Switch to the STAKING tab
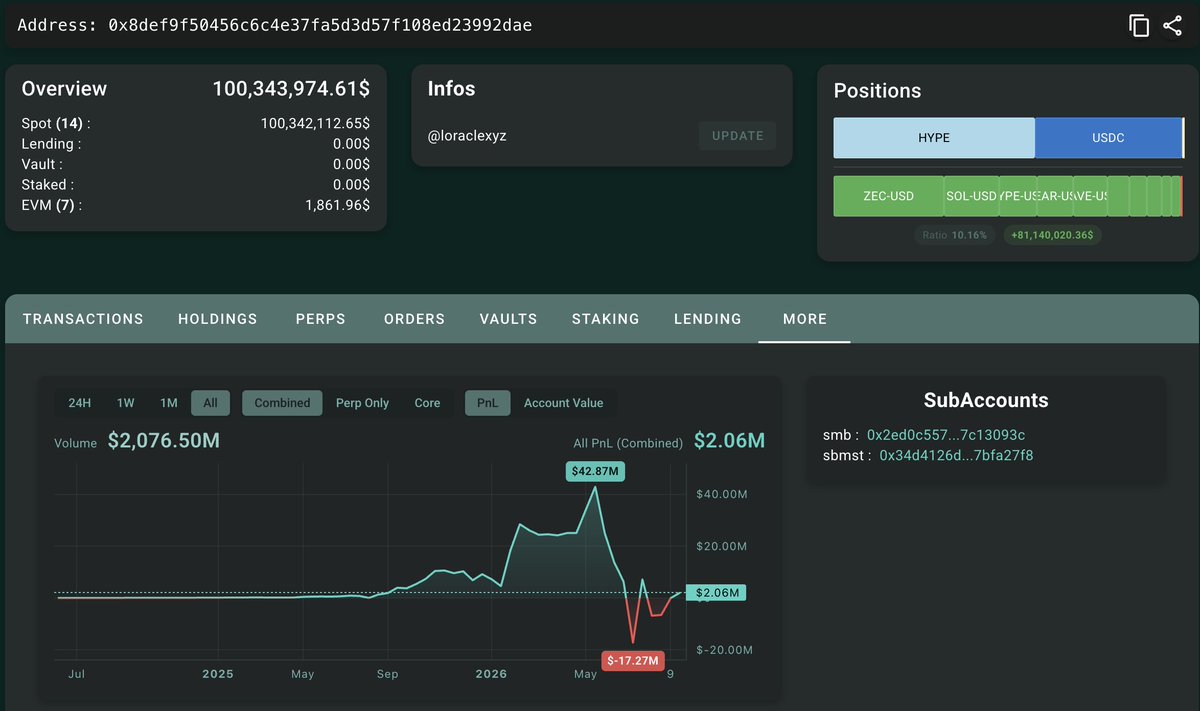 click(606, 319)
